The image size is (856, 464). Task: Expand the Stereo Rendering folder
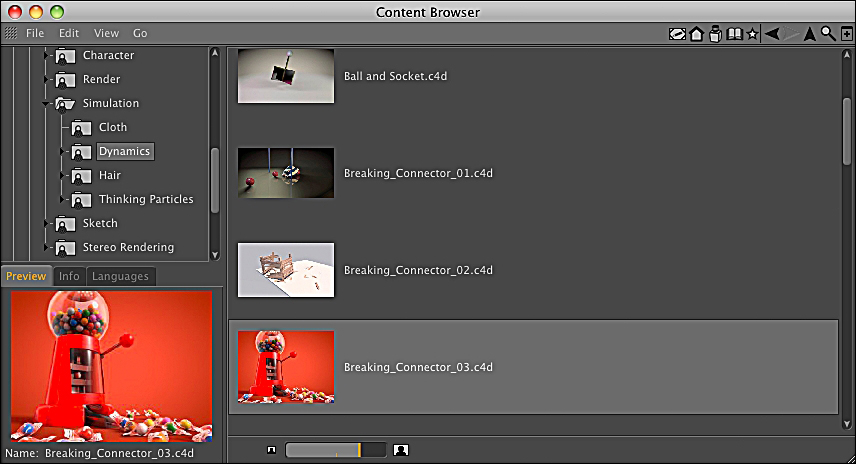coord(46,248)
